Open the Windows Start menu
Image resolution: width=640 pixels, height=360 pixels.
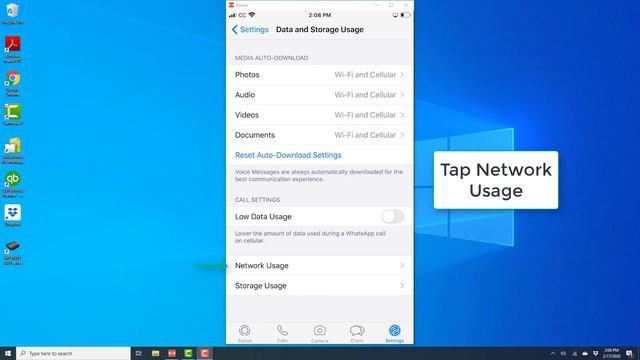pyautogui.click(x=8, y=353)
